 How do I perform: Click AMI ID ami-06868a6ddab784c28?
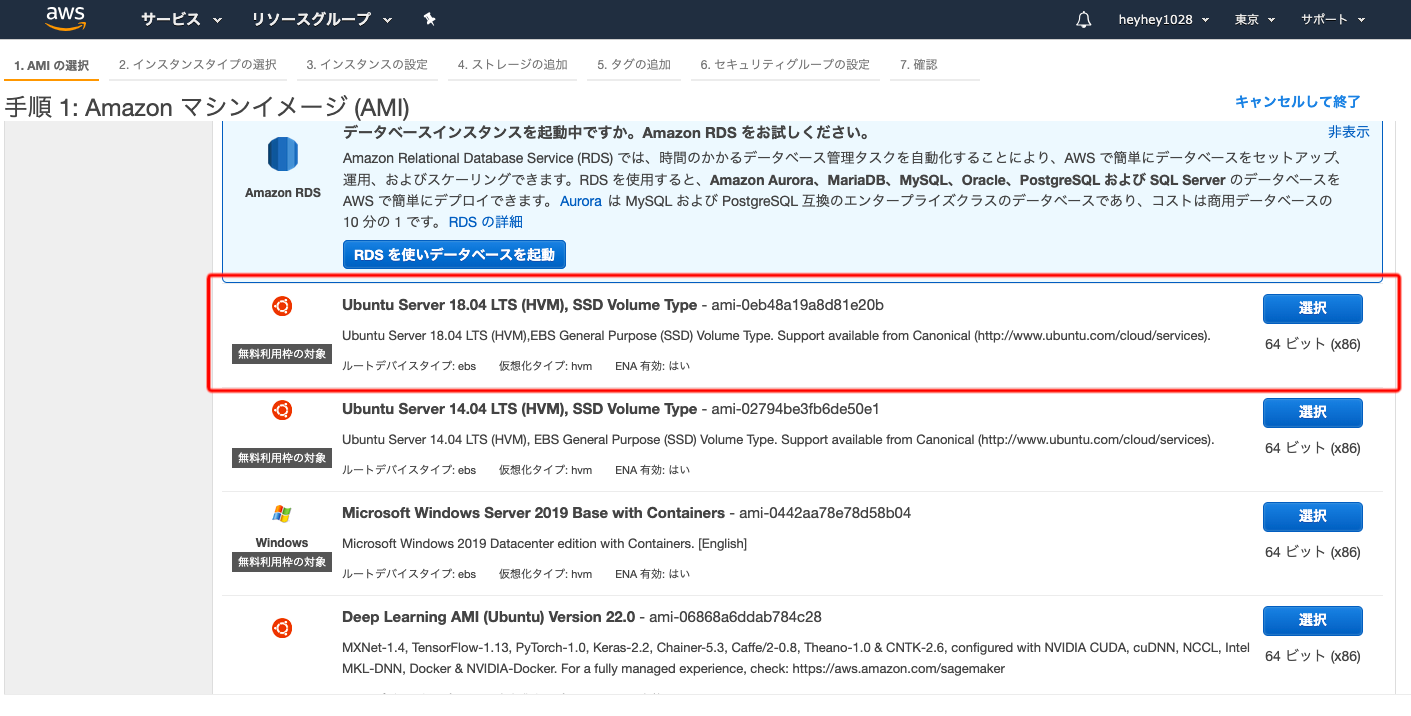pos(735,617)
